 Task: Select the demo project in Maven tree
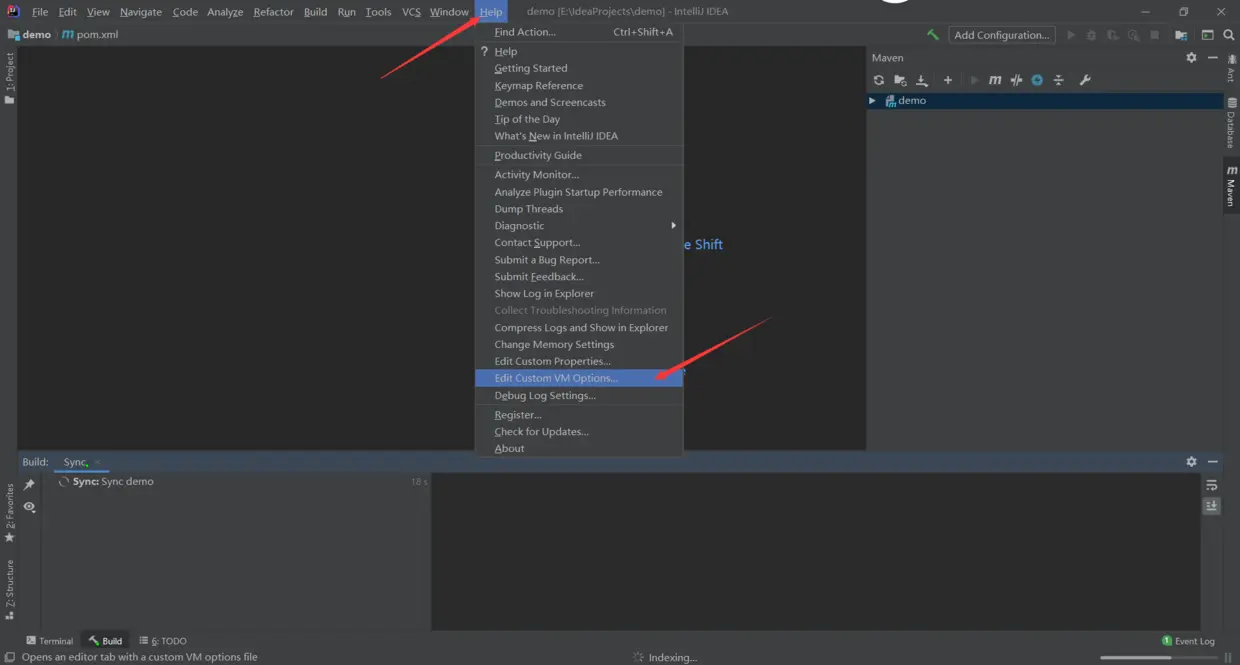click(x=1045, y=101)
